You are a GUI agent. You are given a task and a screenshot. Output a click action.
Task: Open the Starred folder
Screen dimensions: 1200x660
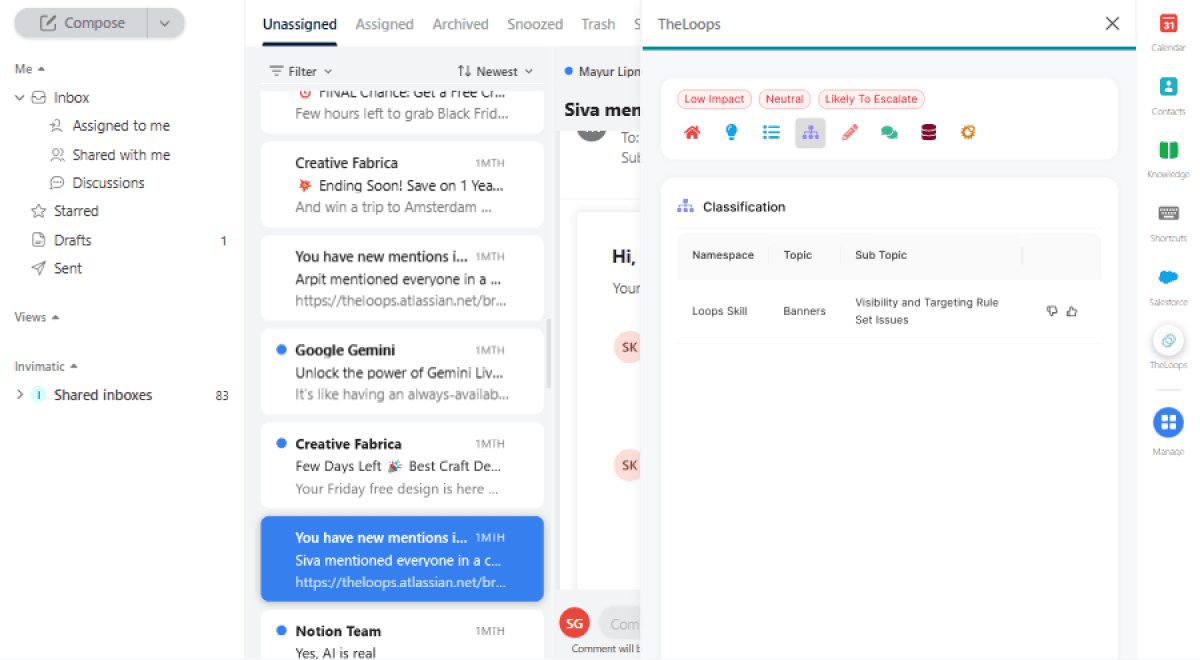[76, 211]
